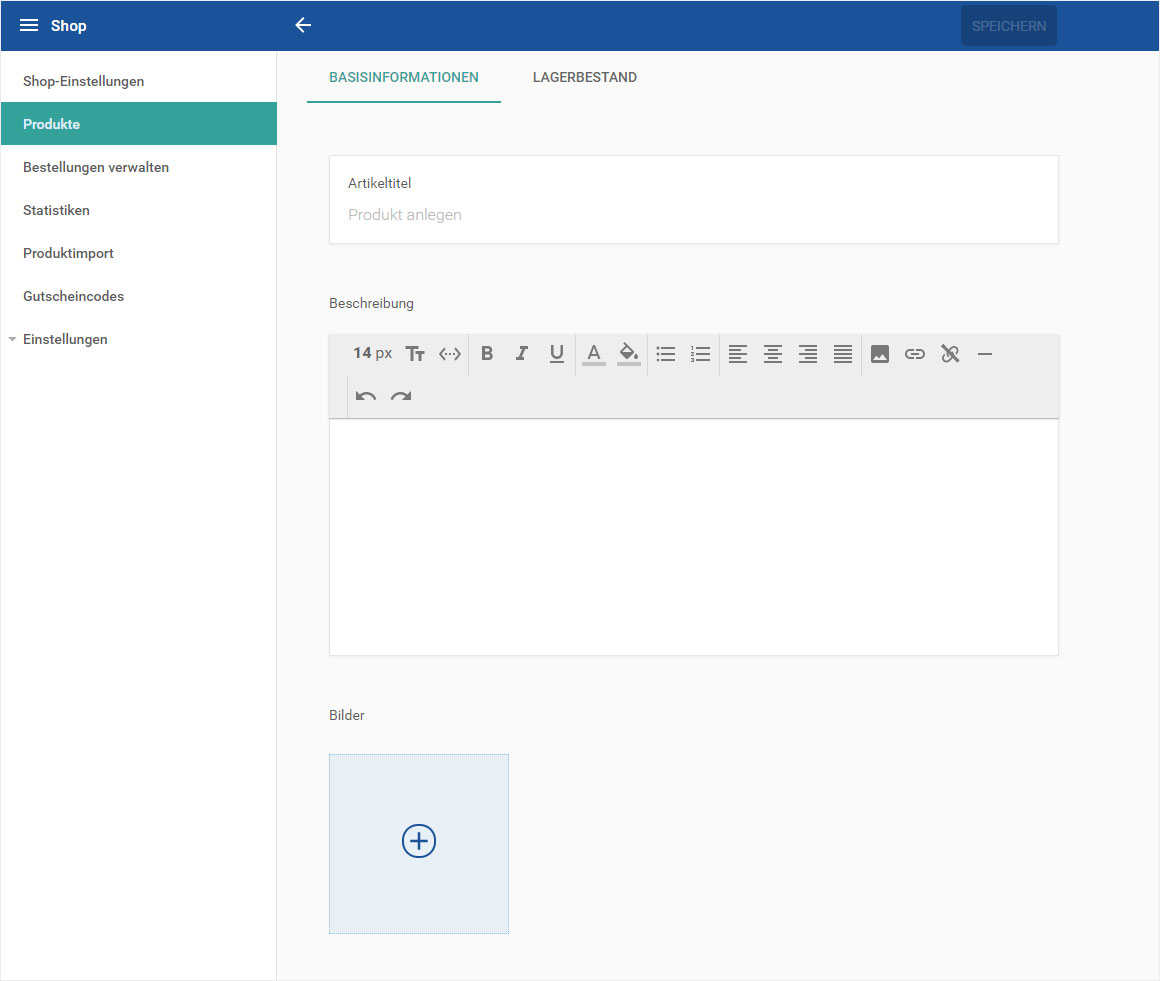This screenshot has height=981, width=1160.
Task: Switch to the Basisinformationen tab
Action: pyautogui.click(x=404, y=77)
